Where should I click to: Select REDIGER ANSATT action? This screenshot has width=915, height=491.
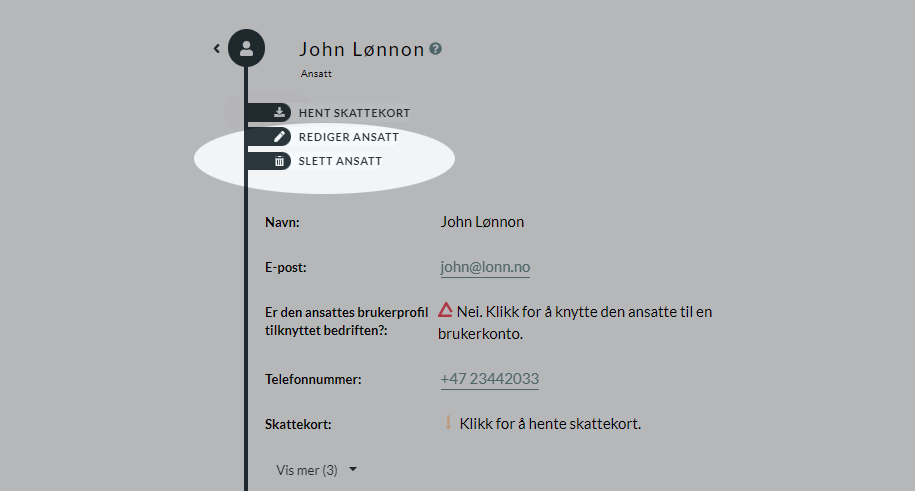(349, 137)
